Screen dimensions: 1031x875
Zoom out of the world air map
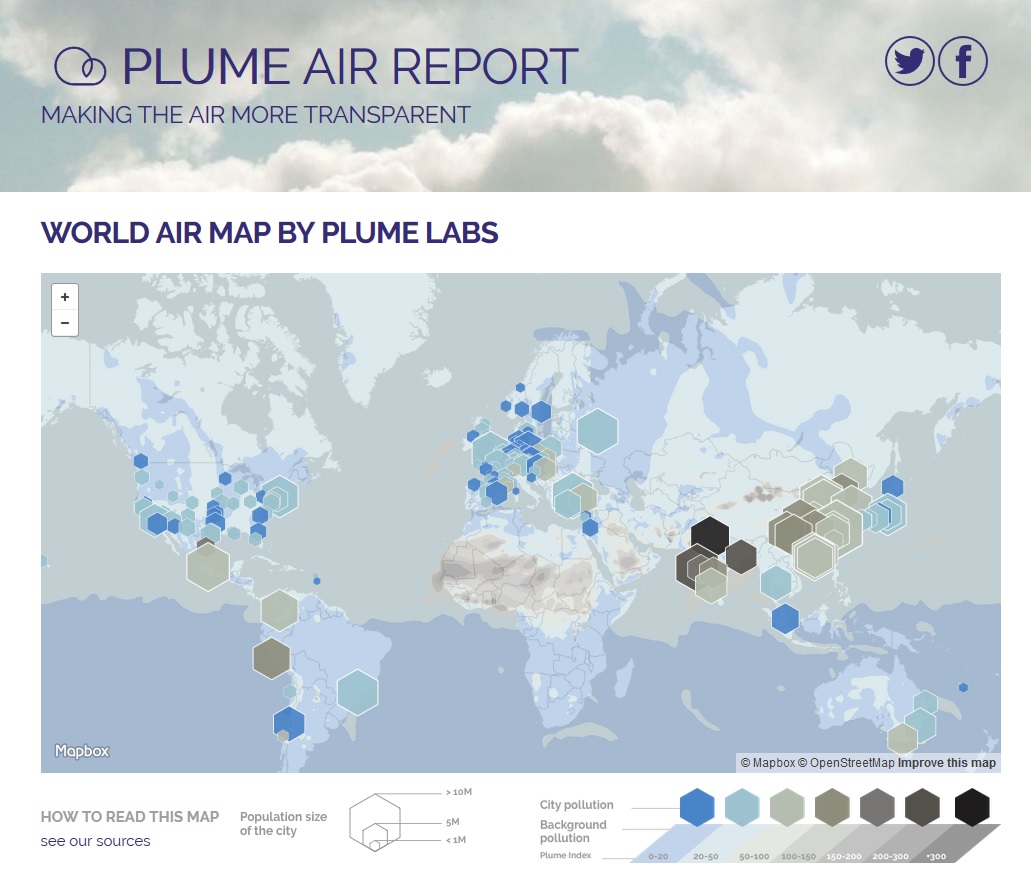65,323
